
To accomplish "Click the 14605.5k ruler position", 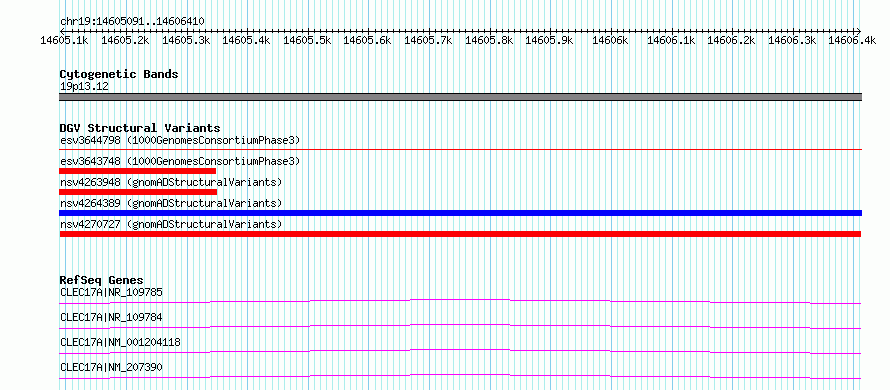I will pyautogui.click(x=307, y=40).
